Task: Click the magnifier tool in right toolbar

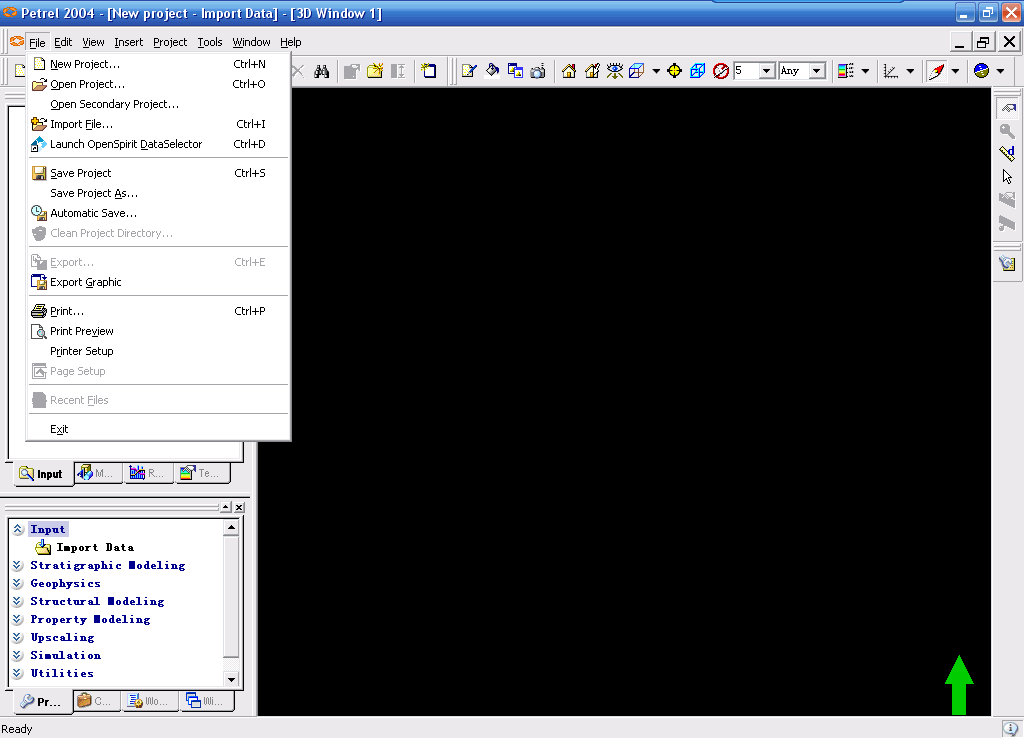Action: [x=1007, y=131]
